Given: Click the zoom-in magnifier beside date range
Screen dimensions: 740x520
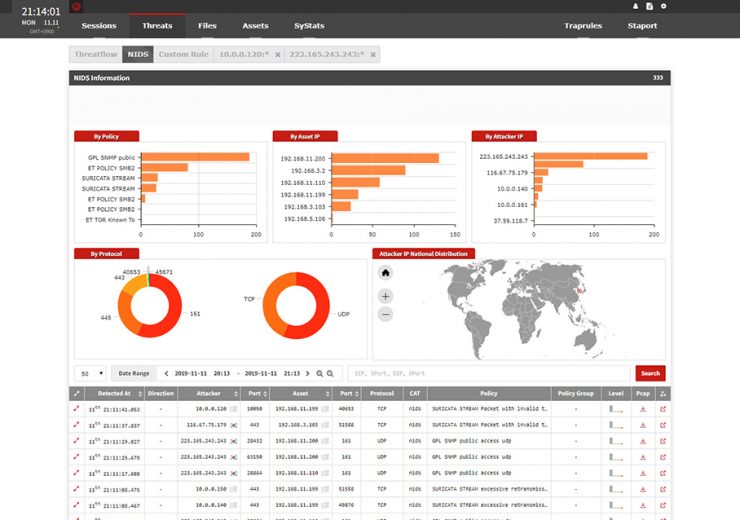Looking at the screenshot, I should click(320, 373).
